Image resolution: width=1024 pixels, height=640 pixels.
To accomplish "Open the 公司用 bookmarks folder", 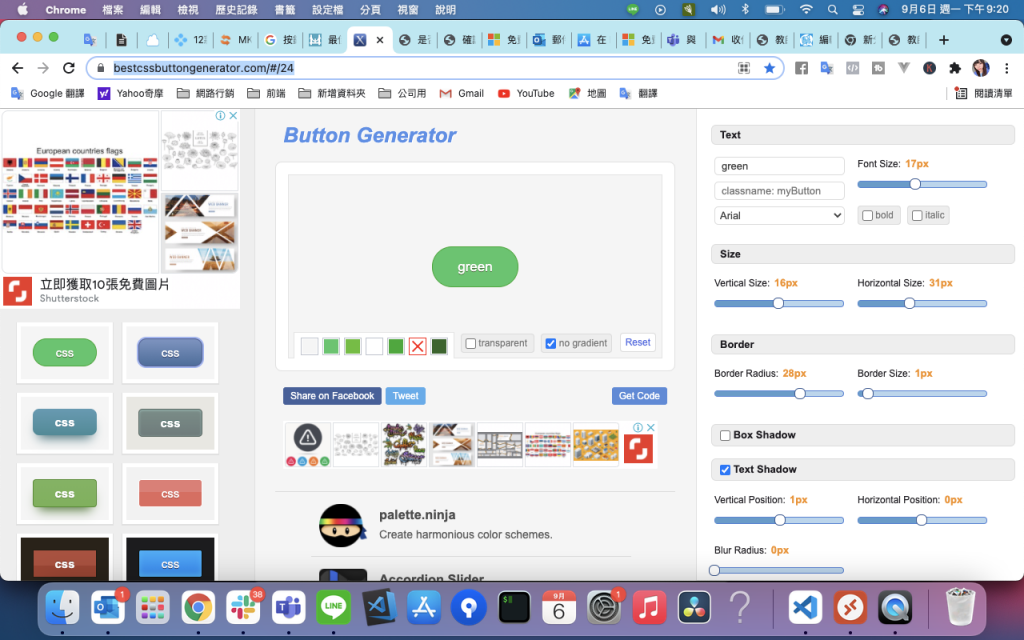I will click(402, 93).
